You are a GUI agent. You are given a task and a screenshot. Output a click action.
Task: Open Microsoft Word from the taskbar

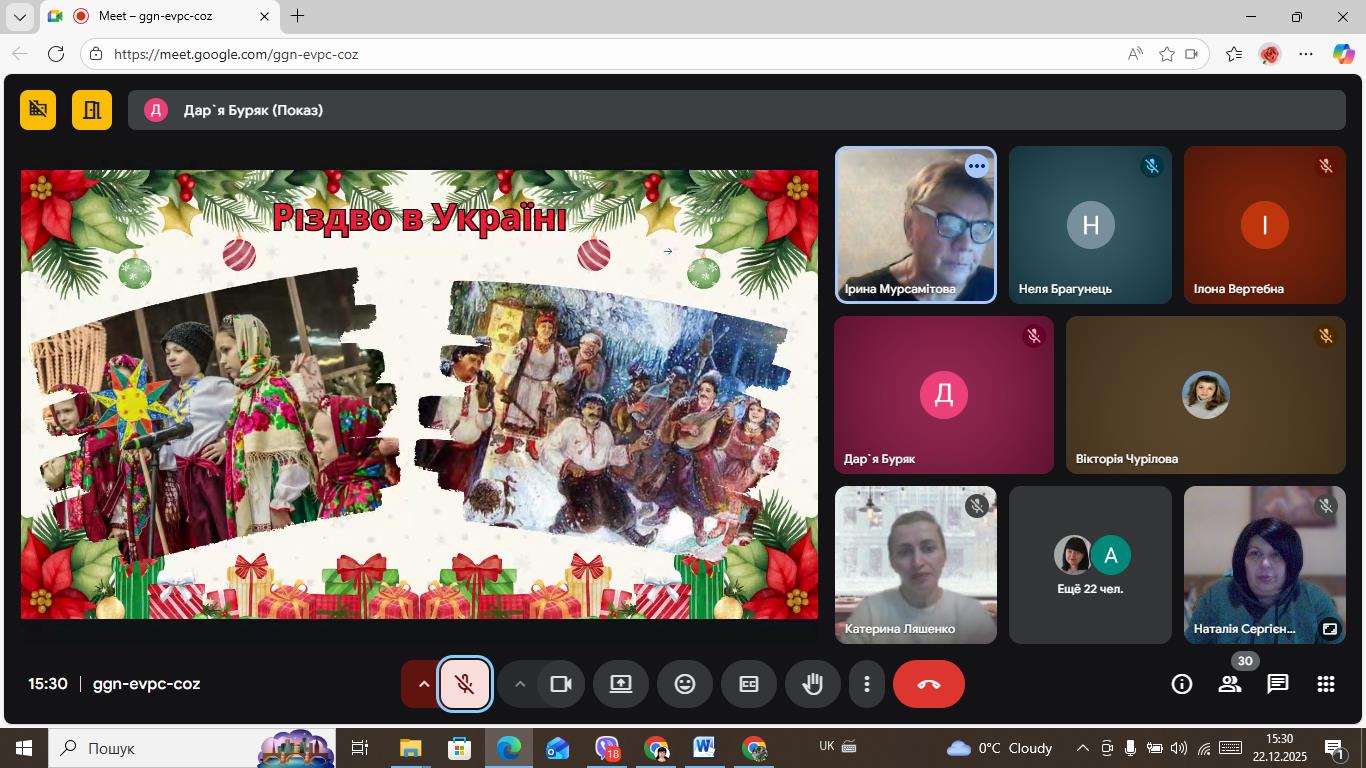click(x=704, y=748)
